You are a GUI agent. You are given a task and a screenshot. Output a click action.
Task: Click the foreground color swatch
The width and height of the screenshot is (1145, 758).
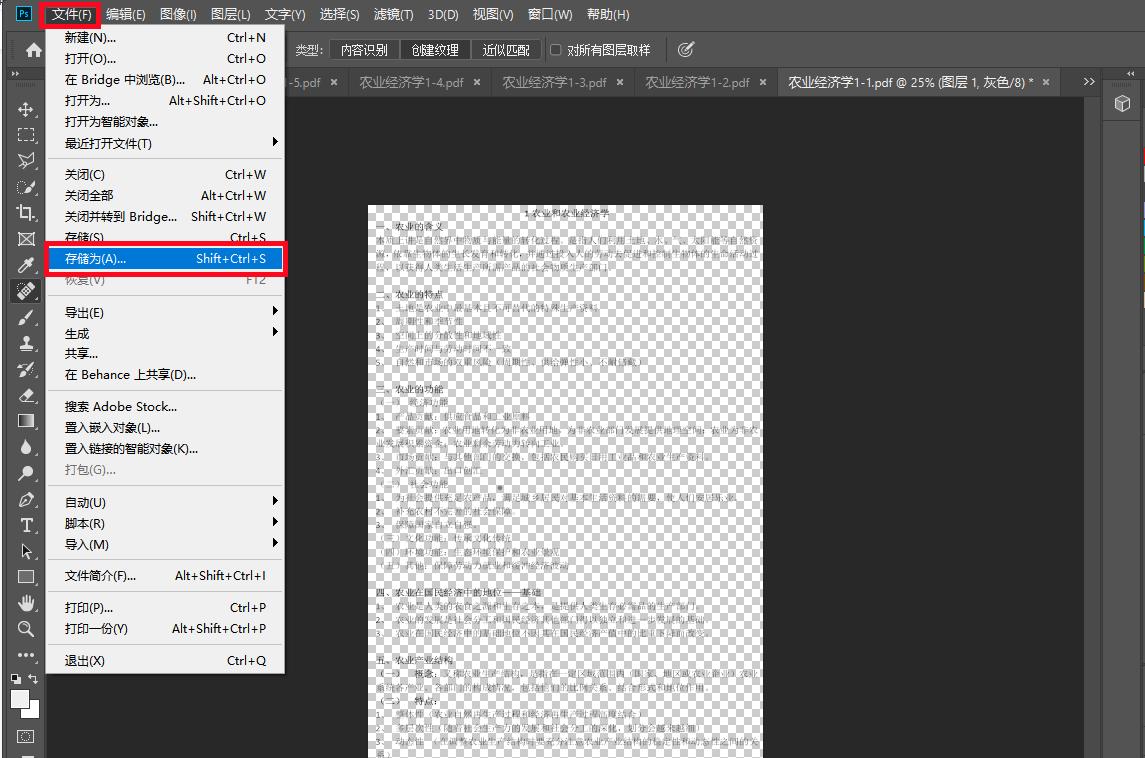click(20, 700)
